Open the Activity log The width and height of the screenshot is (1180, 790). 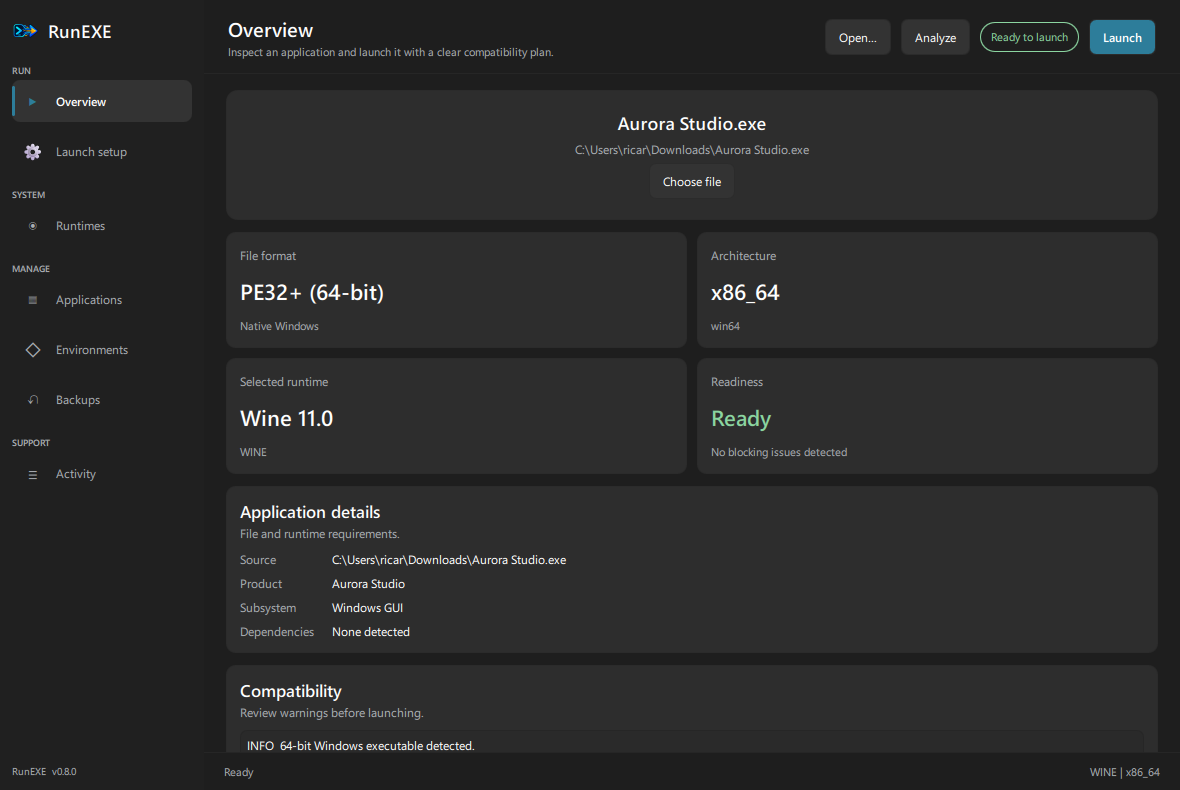coord(102,474)
